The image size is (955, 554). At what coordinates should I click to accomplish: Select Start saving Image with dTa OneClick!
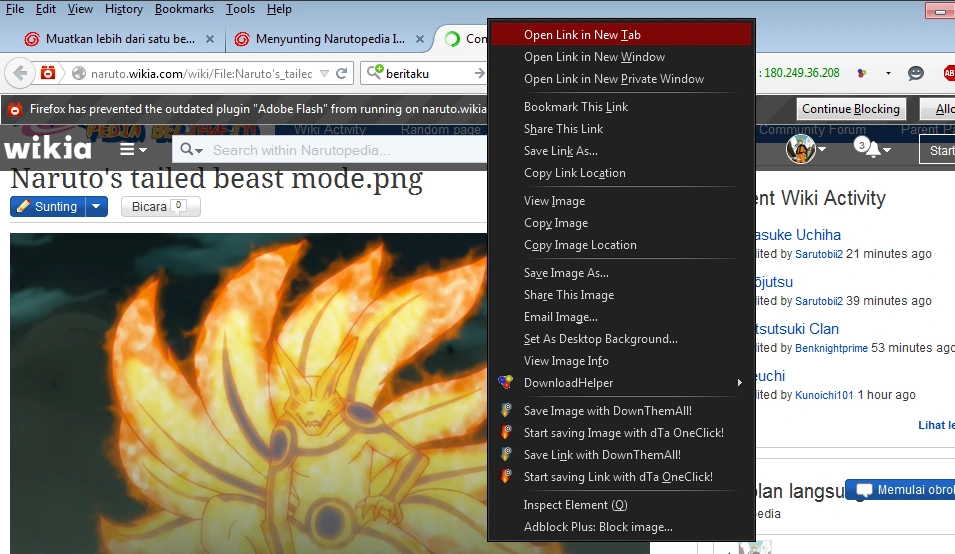(x=621, y=432)
